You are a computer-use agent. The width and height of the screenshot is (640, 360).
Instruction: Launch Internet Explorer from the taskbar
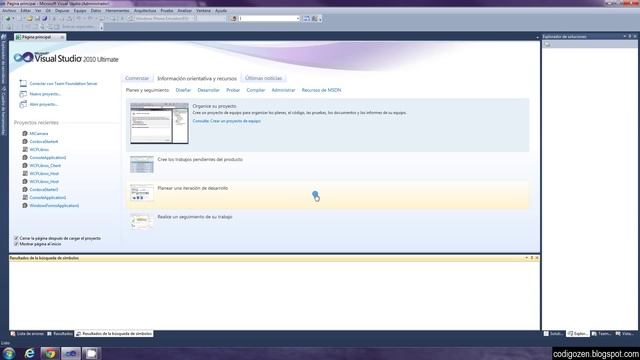pyautogui.click(x=29, y=353)
